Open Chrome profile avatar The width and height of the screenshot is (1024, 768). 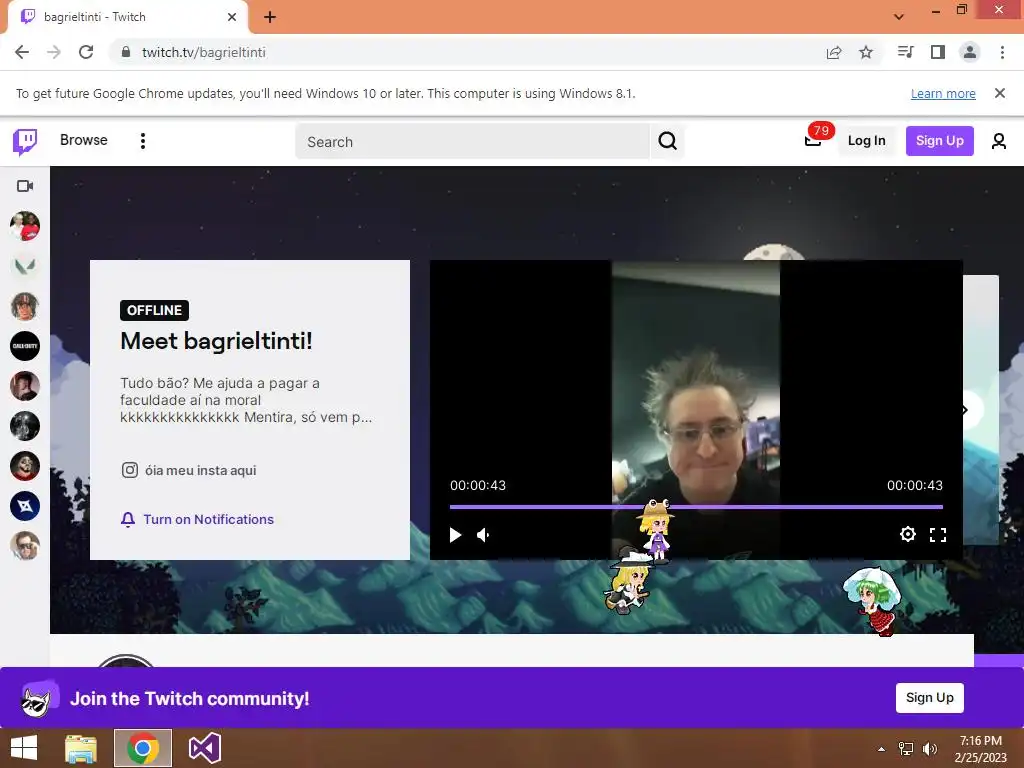click(x=970, y=52)
